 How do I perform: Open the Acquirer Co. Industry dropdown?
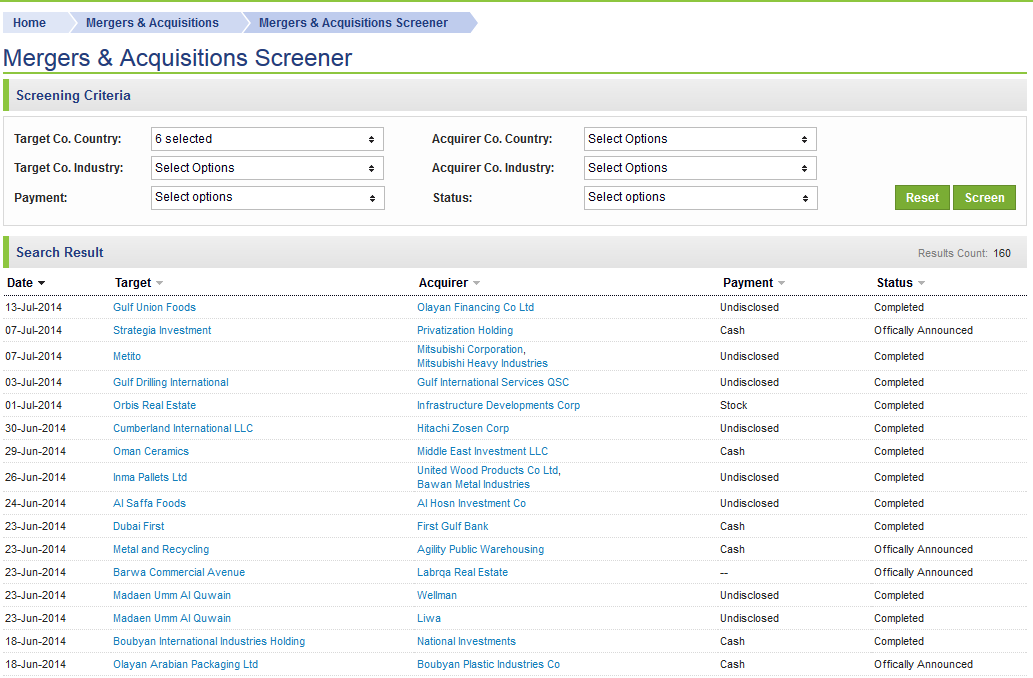point(700,168)
